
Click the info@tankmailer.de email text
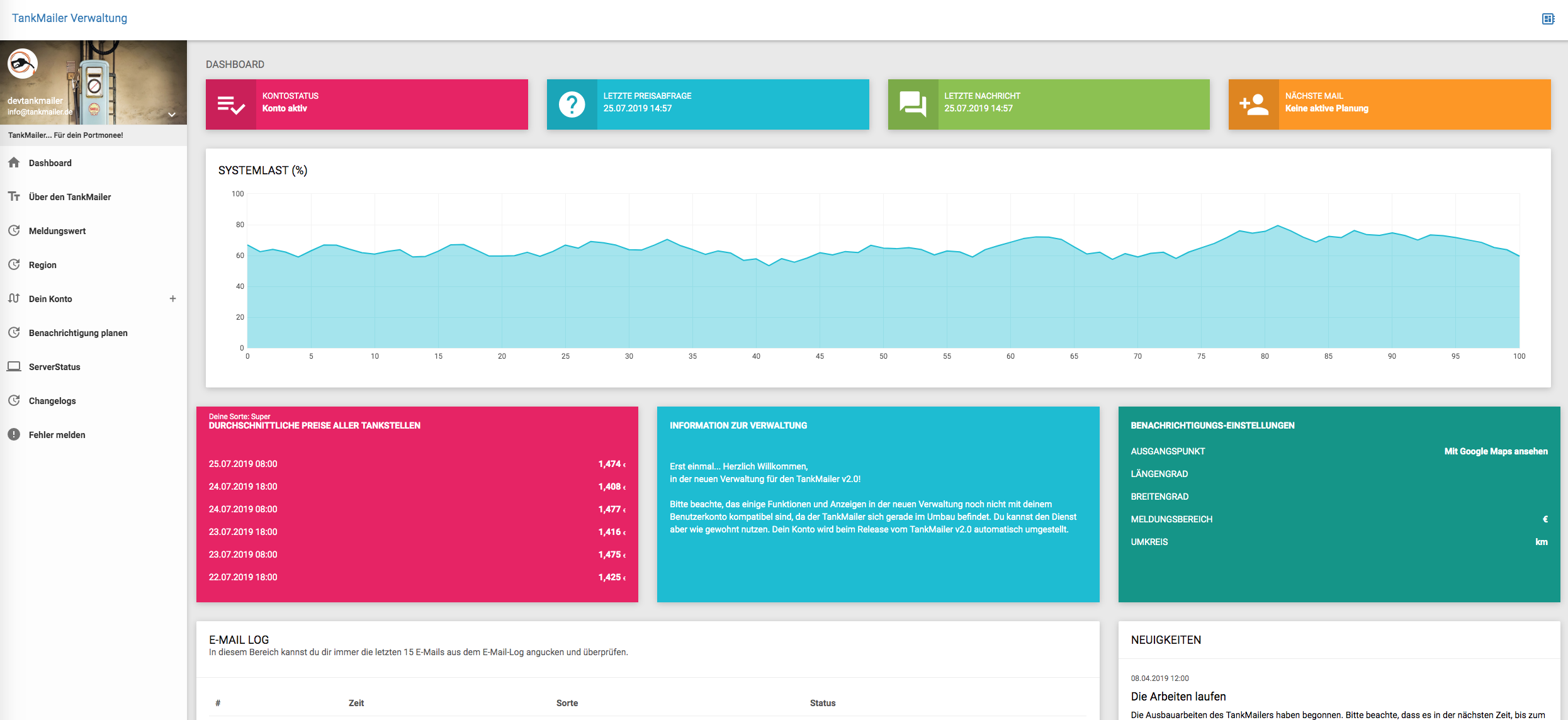tap(40, 112)
